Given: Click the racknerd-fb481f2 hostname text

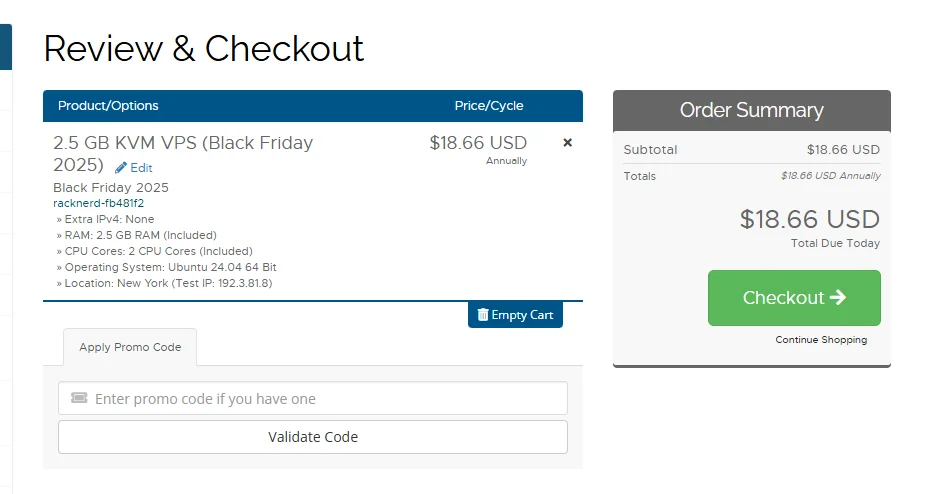Looking at the screenshot, I should tap(98, 203).
